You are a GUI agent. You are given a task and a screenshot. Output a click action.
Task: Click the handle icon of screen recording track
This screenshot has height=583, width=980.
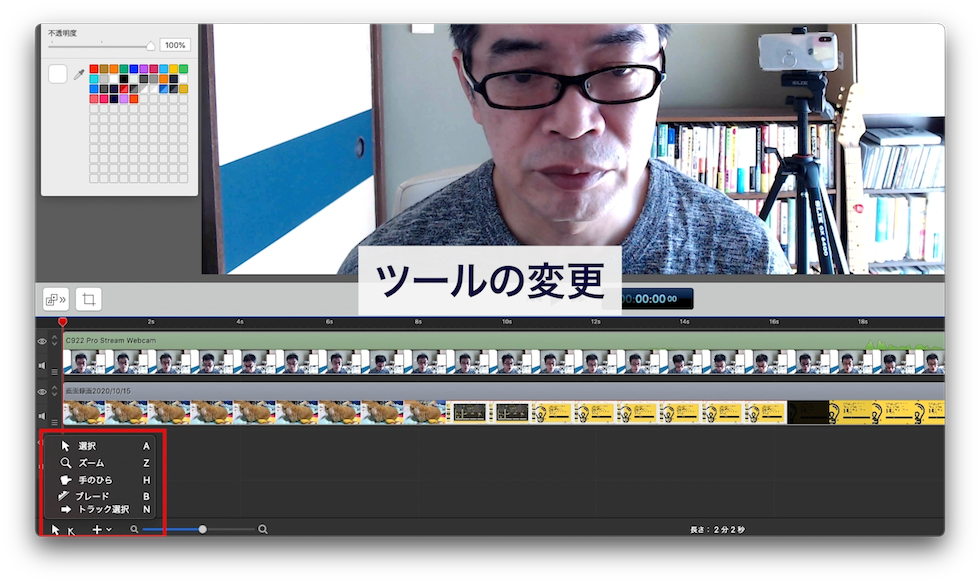pos(55,422)
